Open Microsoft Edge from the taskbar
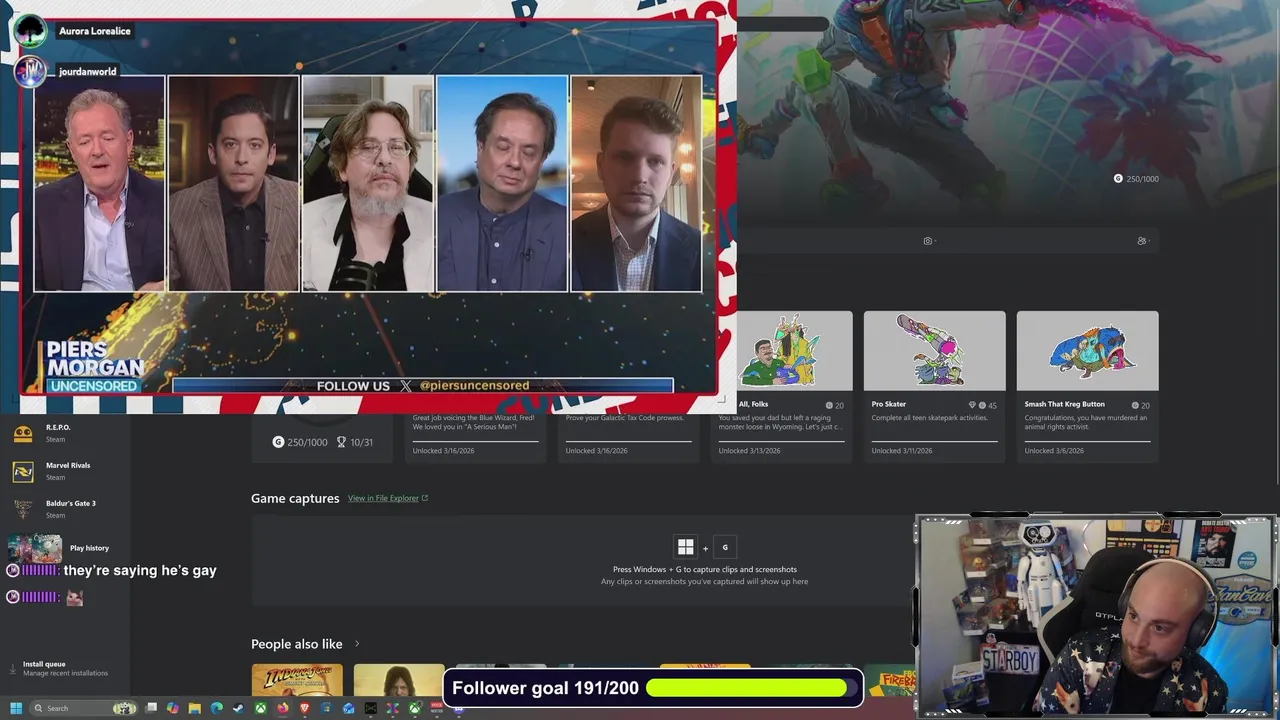Viewport: 1280px width, 720px height. click(217, 708)
